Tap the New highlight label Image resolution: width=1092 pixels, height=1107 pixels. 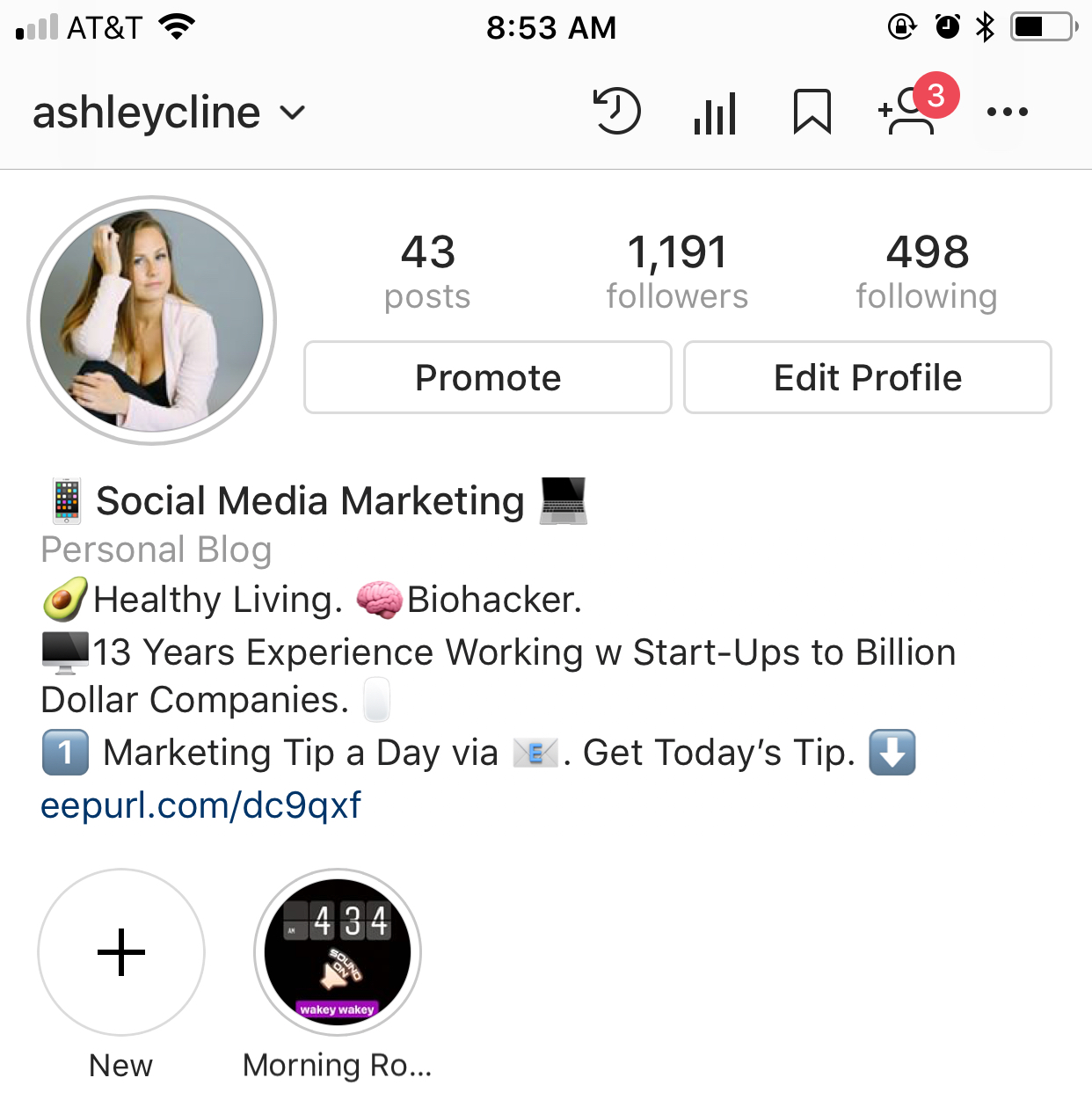(x=121, y=1065)
